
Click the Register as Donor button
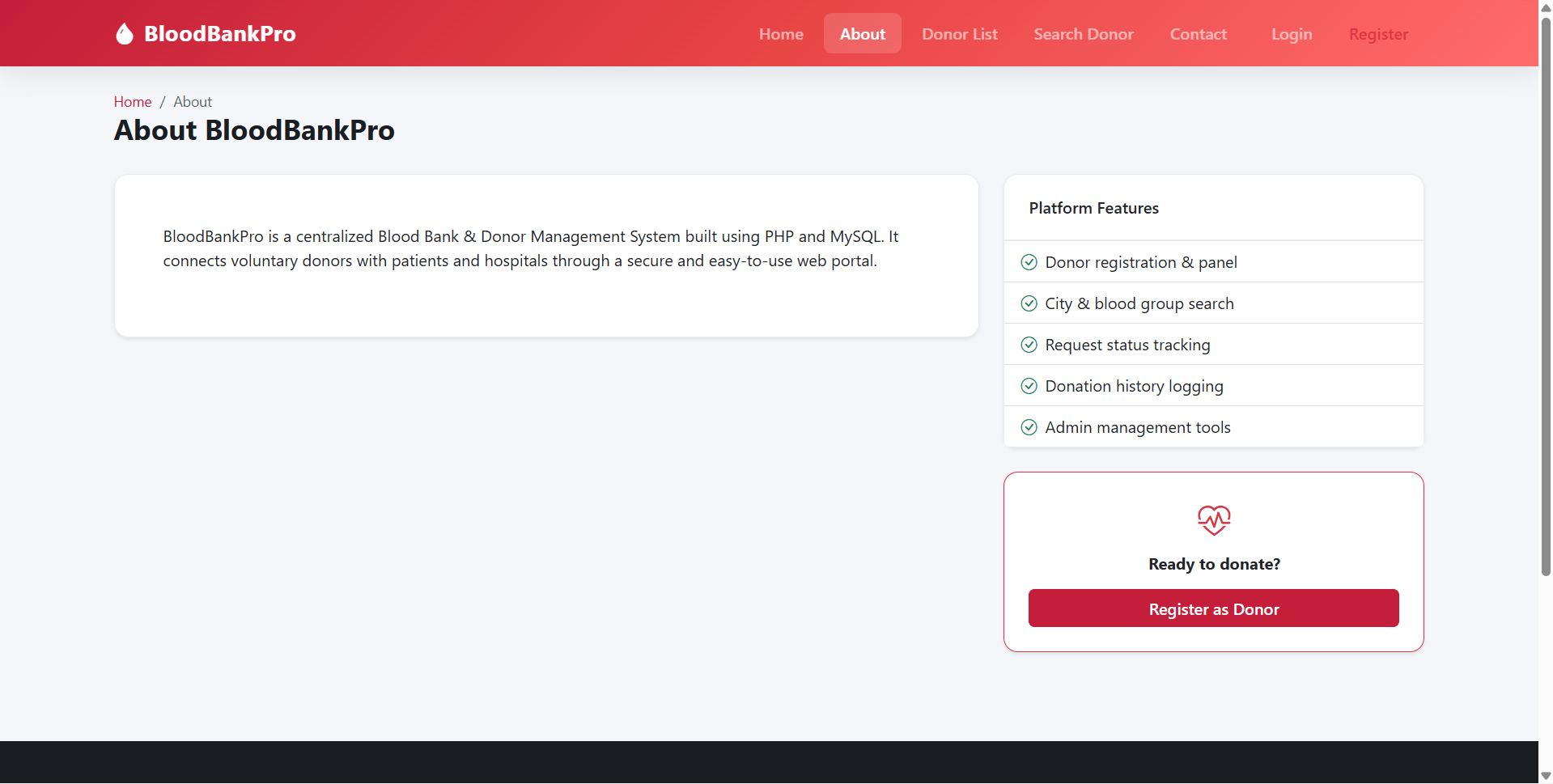[1214, 608]
